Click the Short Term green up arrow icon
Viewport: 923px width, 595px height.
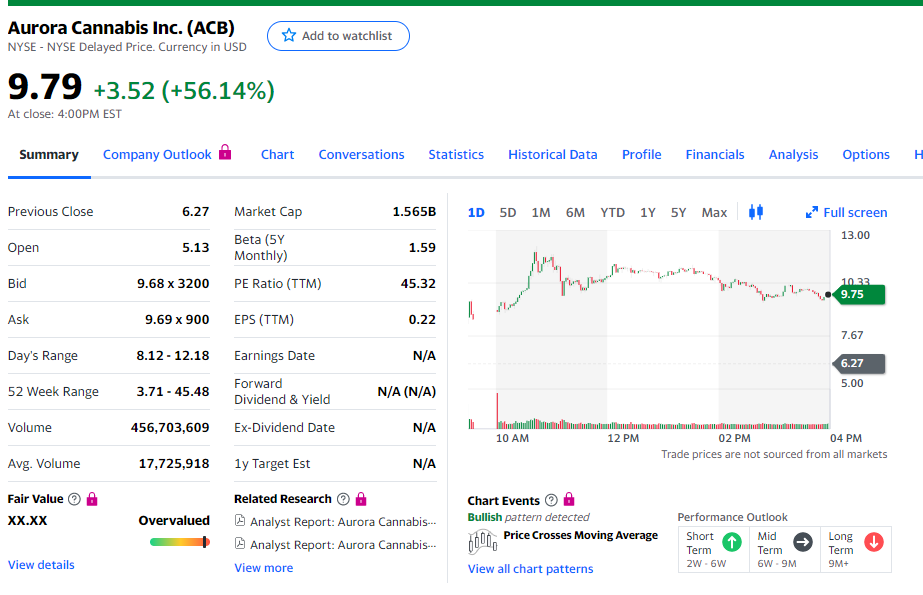(731, 542)
